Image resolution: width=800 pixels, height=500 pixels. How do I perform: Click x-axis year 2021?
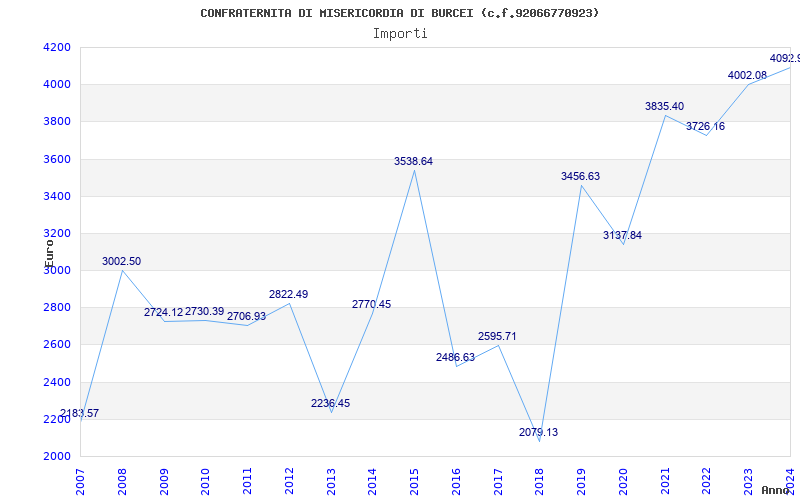click(665, 481)
